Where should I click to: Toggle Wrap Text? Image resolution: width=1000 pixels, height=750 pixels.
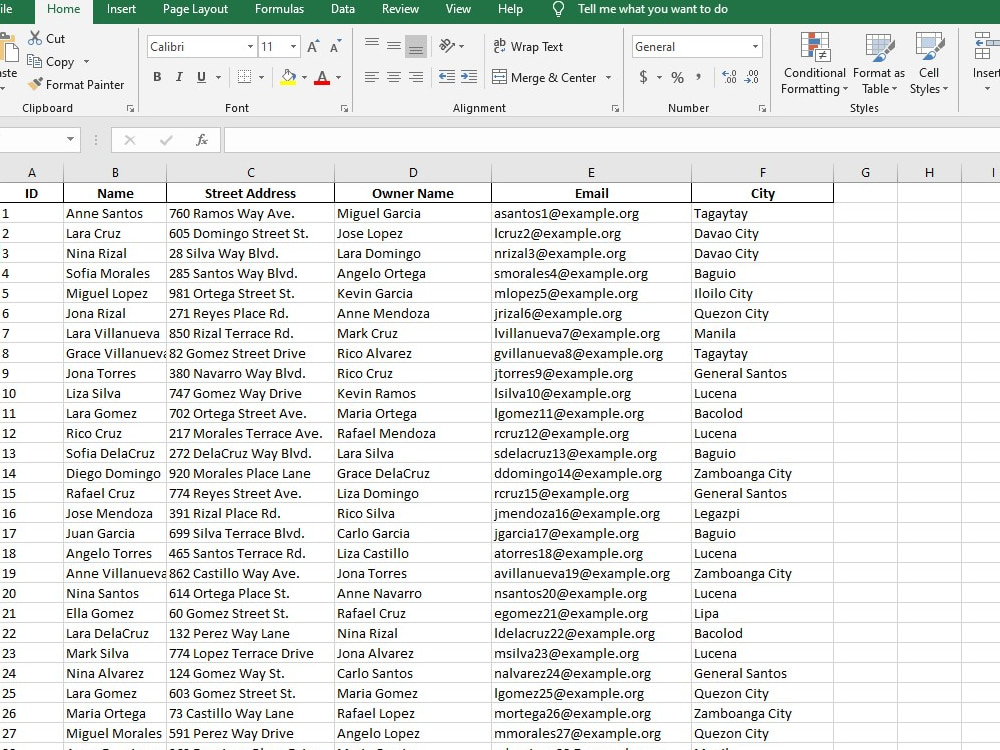point(528,47)
